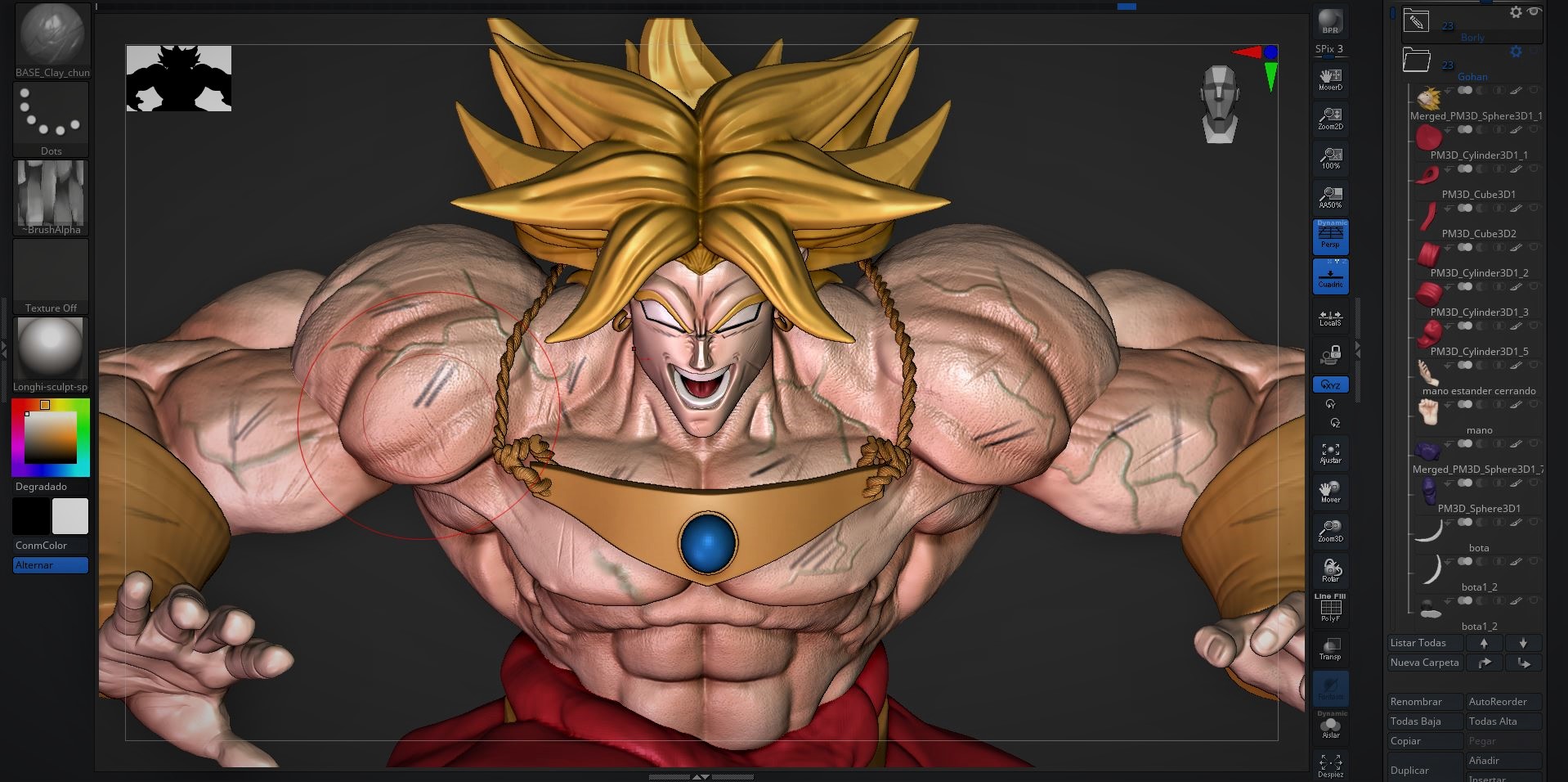
Task: Click the ConmColor switch color button
Action: click(51, 546)
